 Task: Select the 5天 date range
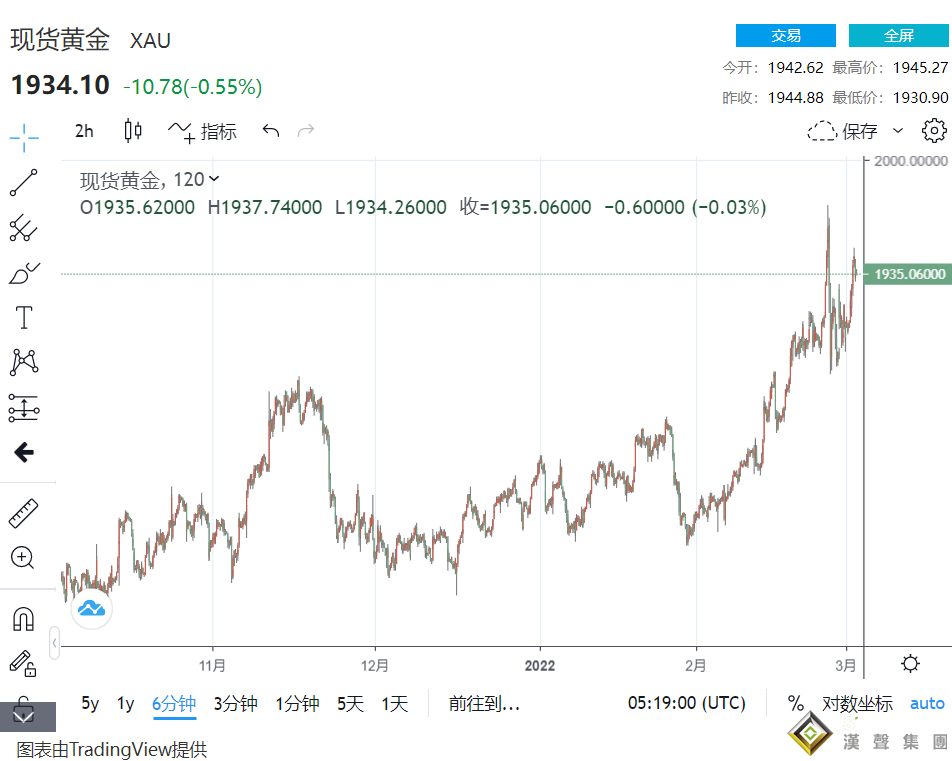[x=350, y=703]
